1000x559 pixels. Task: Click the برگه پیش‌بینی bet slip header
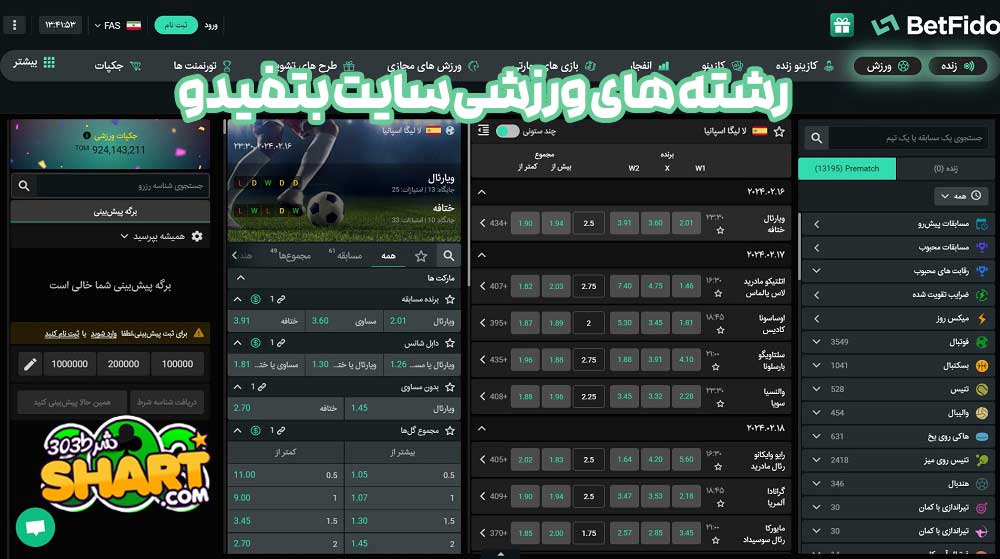pos(110,211)
